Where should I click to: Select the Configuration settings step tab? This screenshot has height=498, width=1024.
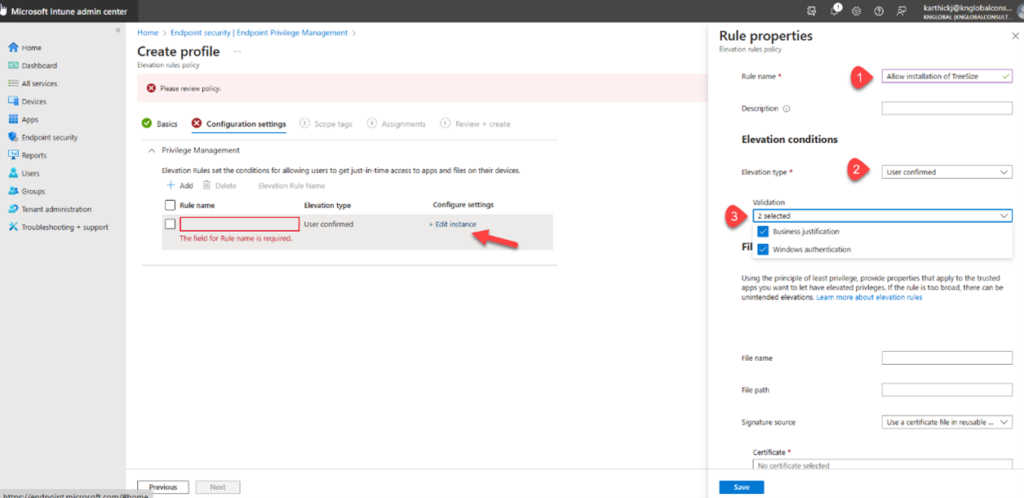(239, 124)
